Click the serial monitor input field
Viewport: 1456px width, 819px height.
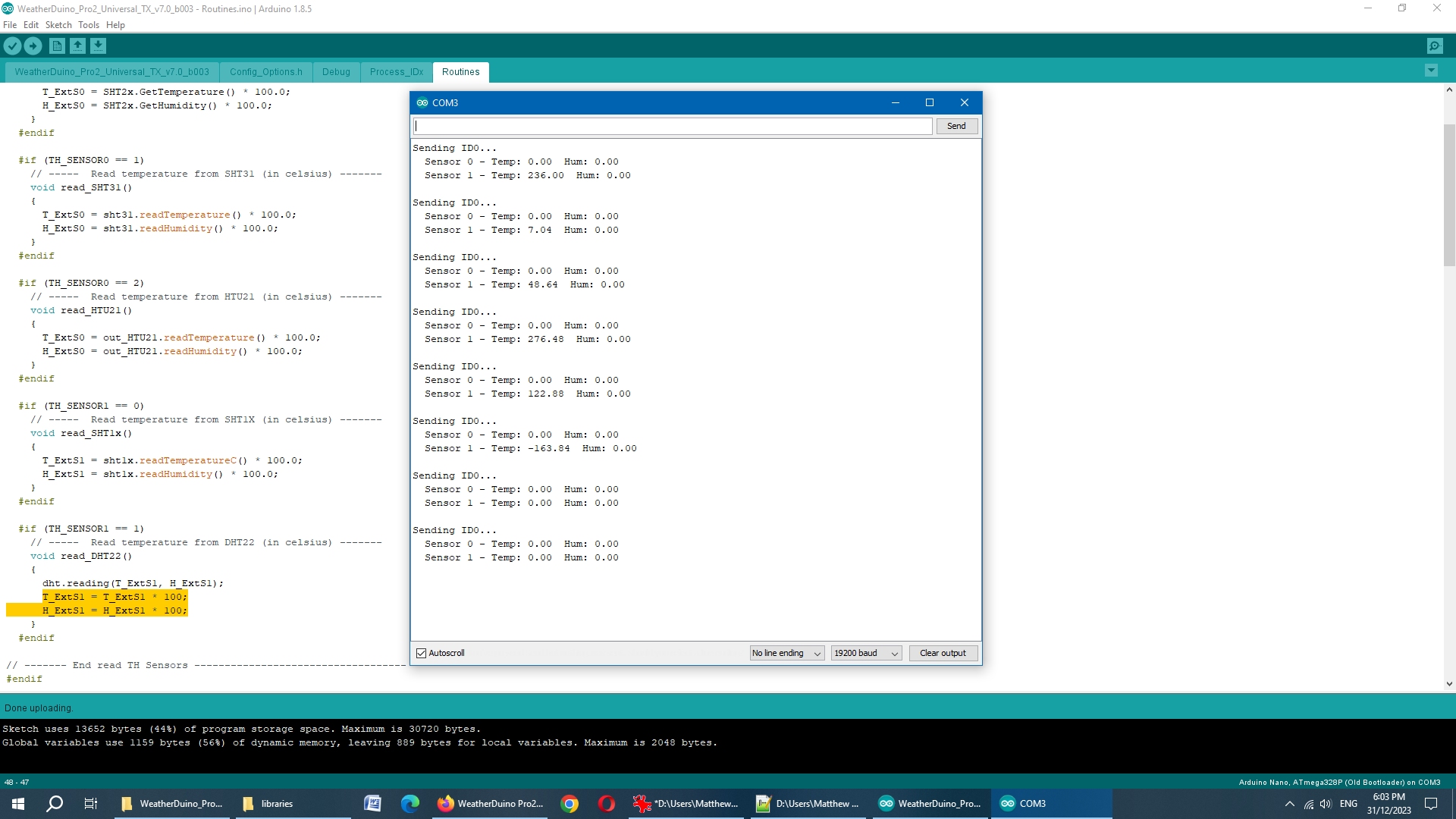(x=673, y=126)
